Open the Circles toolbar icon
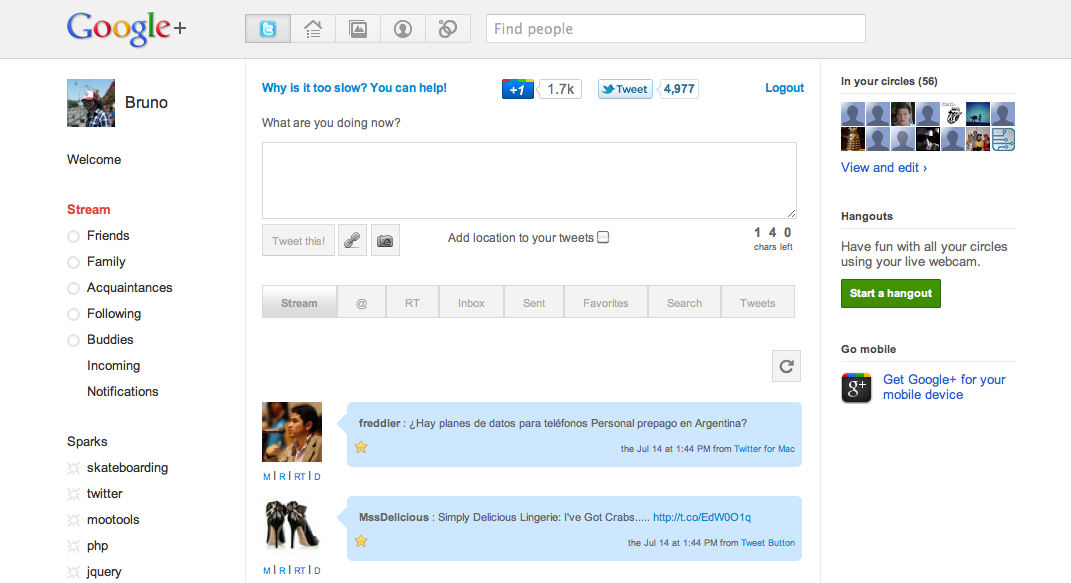1071x583 pixels. tap(447, 29)
